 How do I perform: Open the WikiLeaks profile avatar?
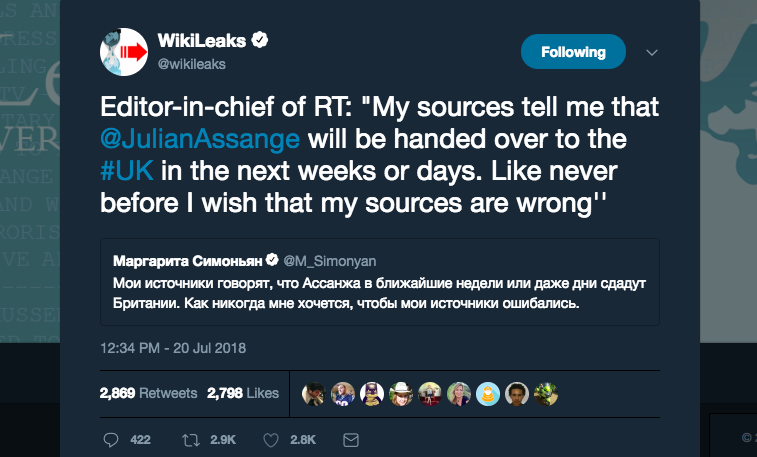click(x=124, y=52)
